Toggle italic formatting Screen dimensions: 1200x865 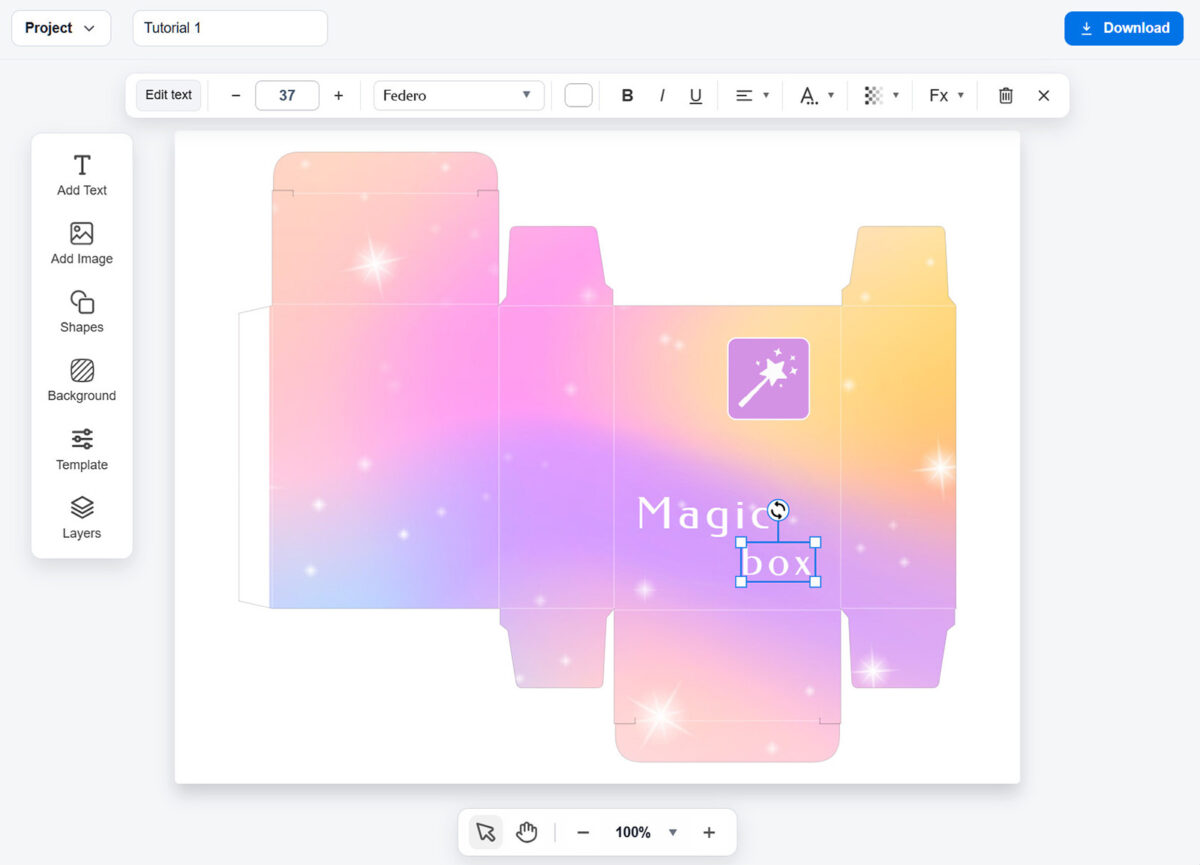[662, 96]
